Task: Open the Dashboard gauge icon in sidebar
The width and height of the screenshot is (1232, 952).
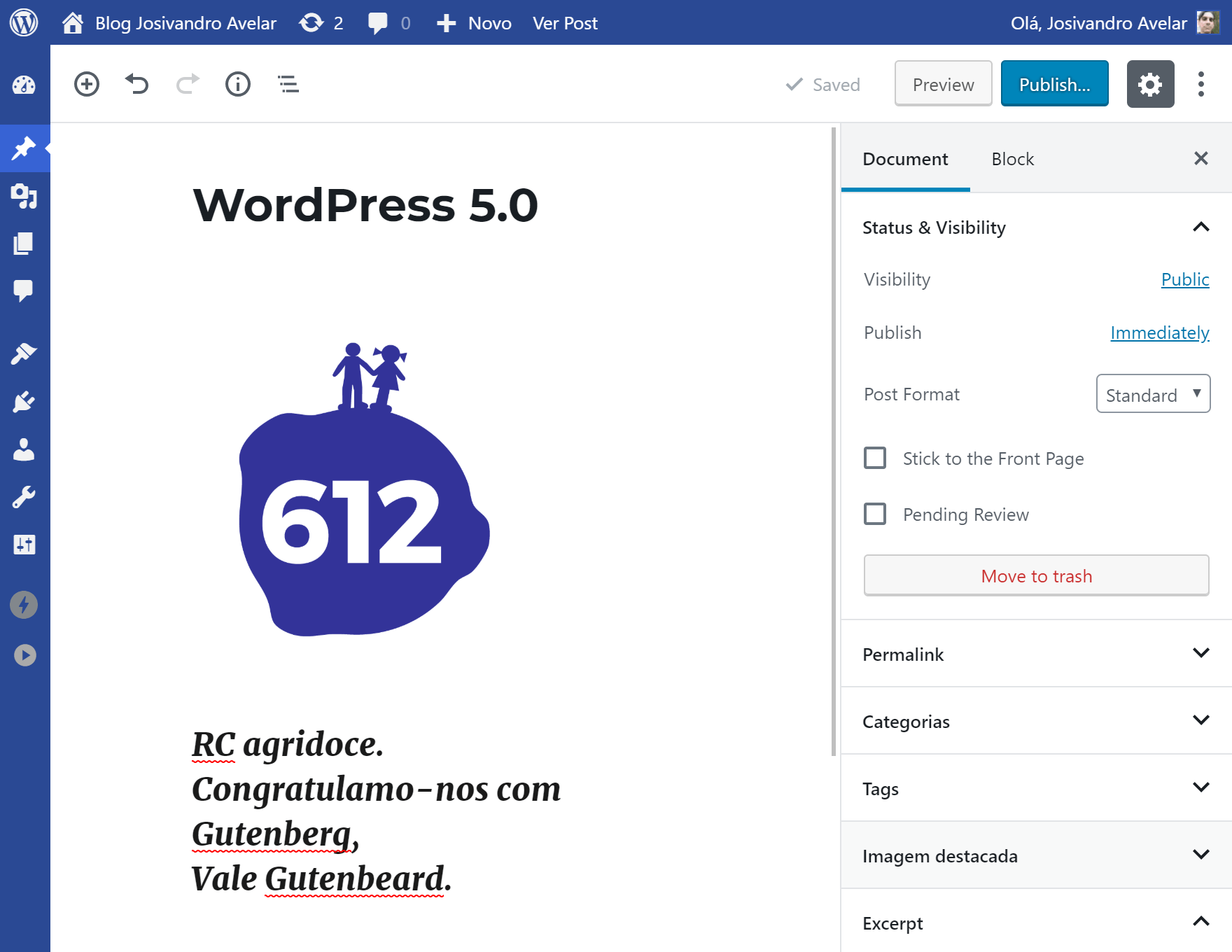Action: point(24,85)
